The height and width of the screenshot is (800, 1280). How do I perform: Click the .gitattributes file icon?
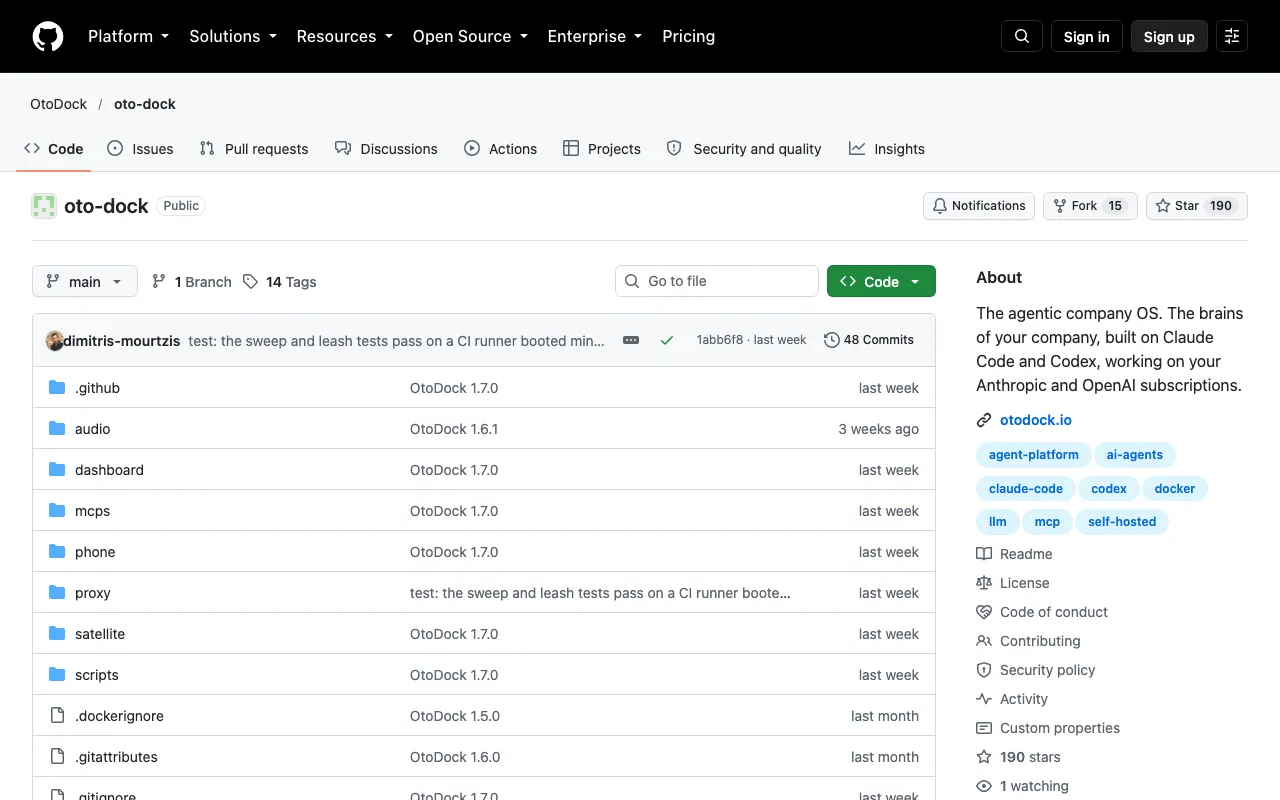point(57,757)
